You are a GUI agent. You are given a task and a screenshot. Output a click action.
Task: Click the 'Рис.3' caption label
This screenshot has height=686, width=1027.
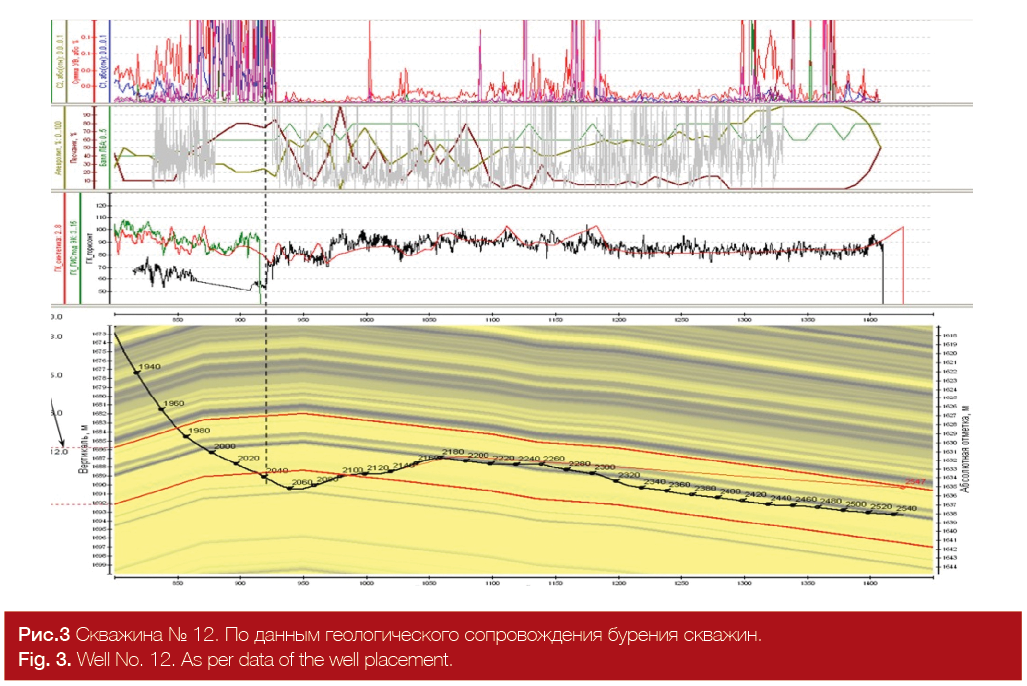click(44, 634)
